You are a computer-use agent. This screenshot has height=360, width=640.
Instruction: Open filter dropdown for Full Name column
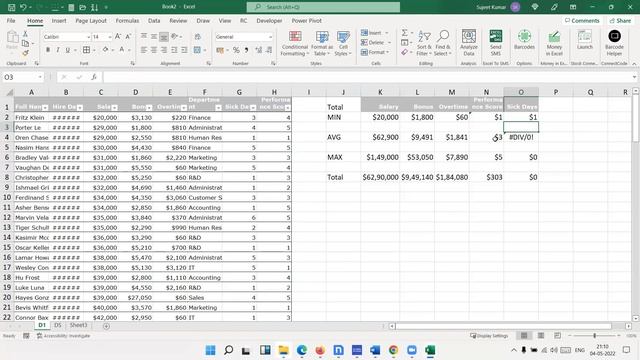(x=45, y=108)
